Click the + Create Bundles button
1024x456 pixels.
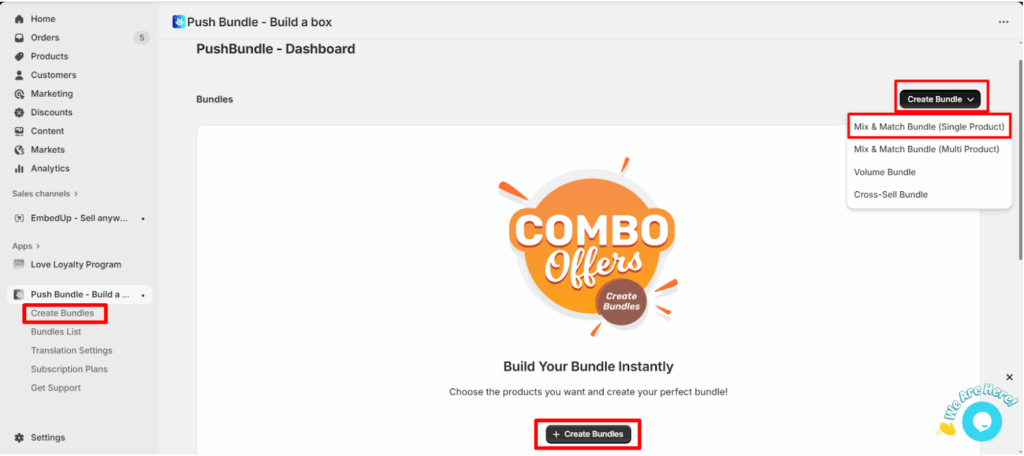coord(588,434)
